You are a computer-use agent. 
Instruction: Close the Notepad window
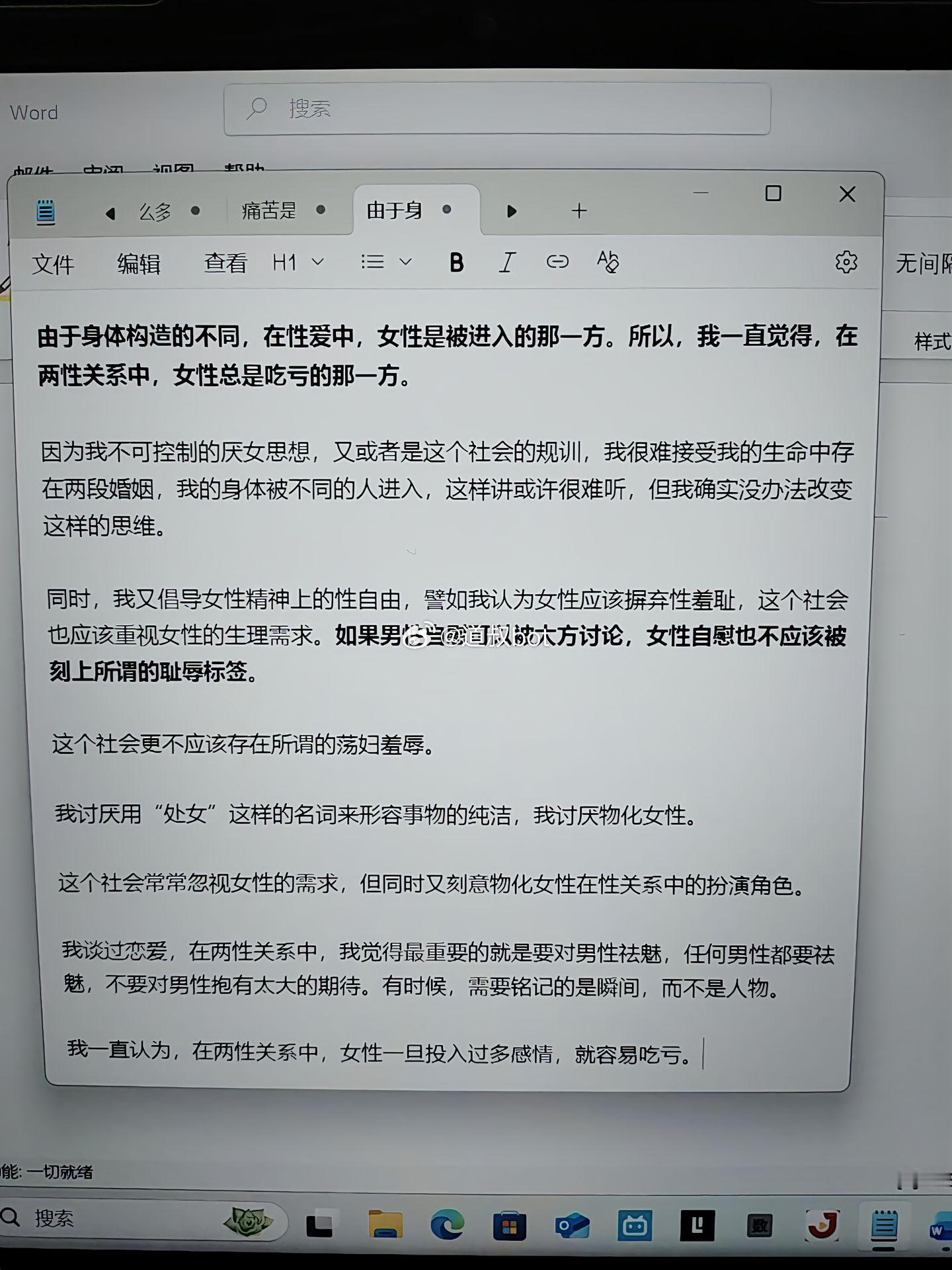click(847, 194)
